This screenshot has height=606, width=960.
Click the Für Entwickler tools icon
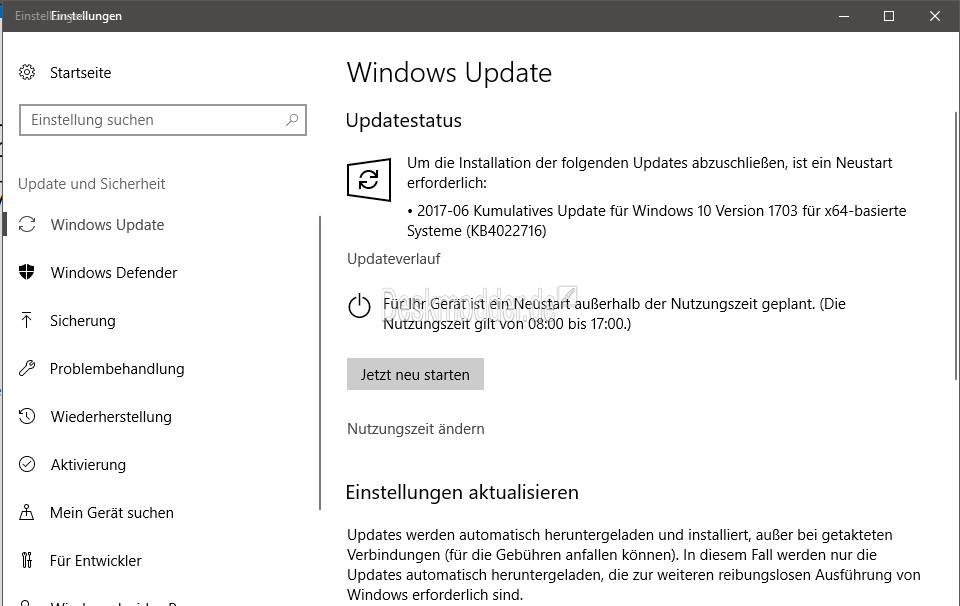click(26, 560)
